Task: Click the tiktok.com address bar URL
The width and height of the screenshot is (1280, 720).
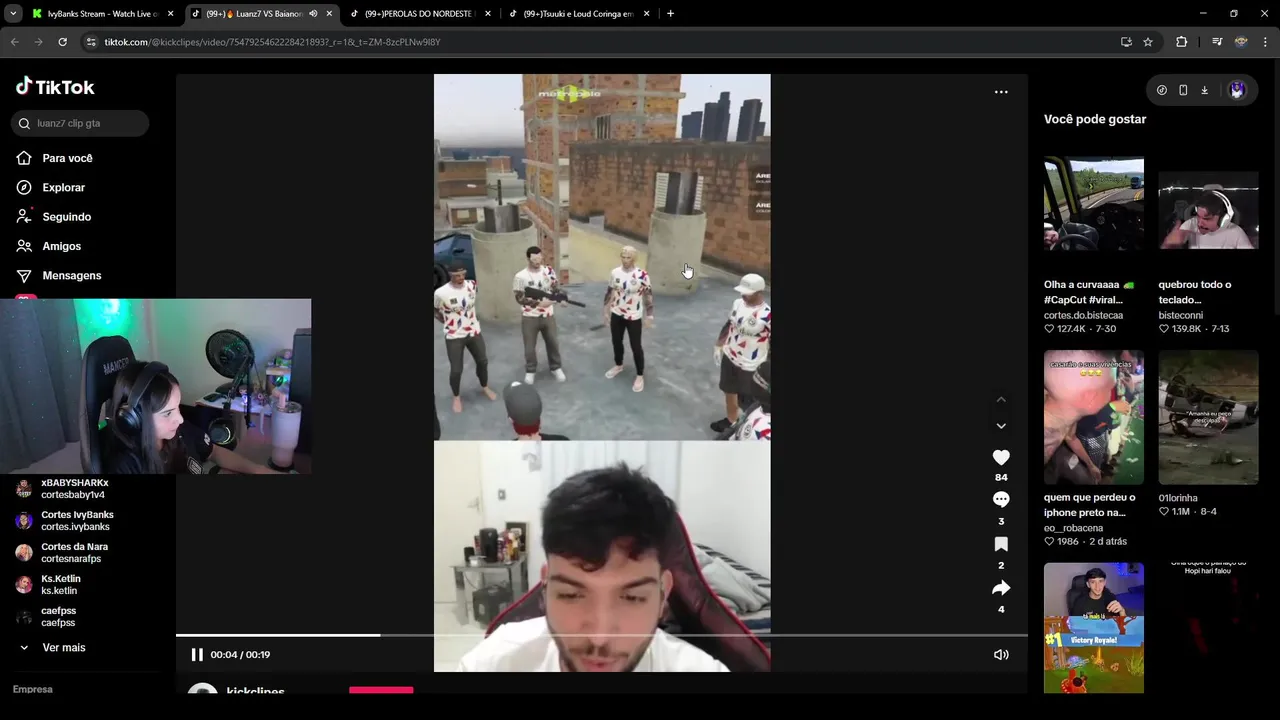Action: click(272, 42)
